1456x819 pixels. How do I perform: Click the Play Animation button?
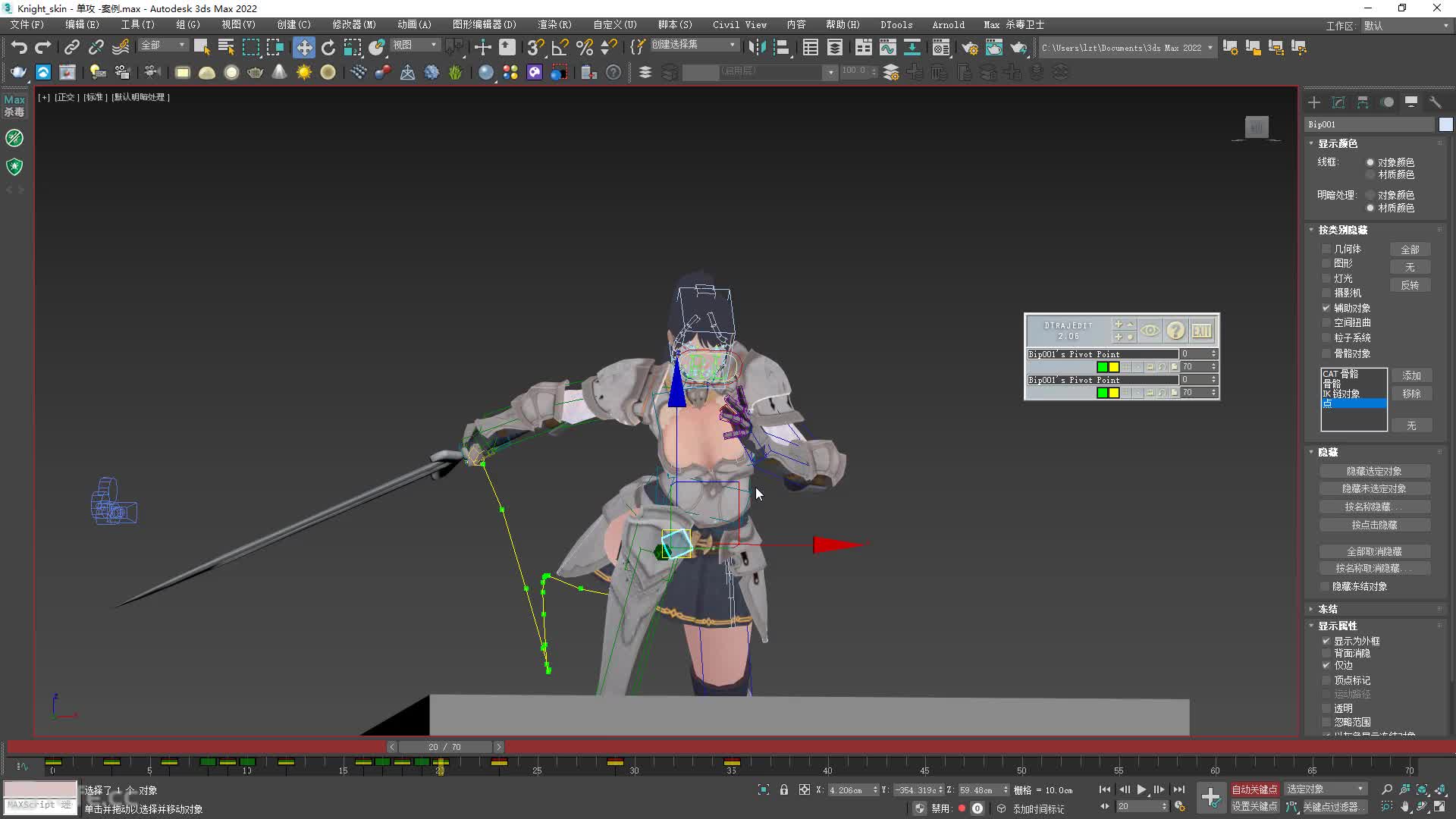click(x=1141, y=789)
